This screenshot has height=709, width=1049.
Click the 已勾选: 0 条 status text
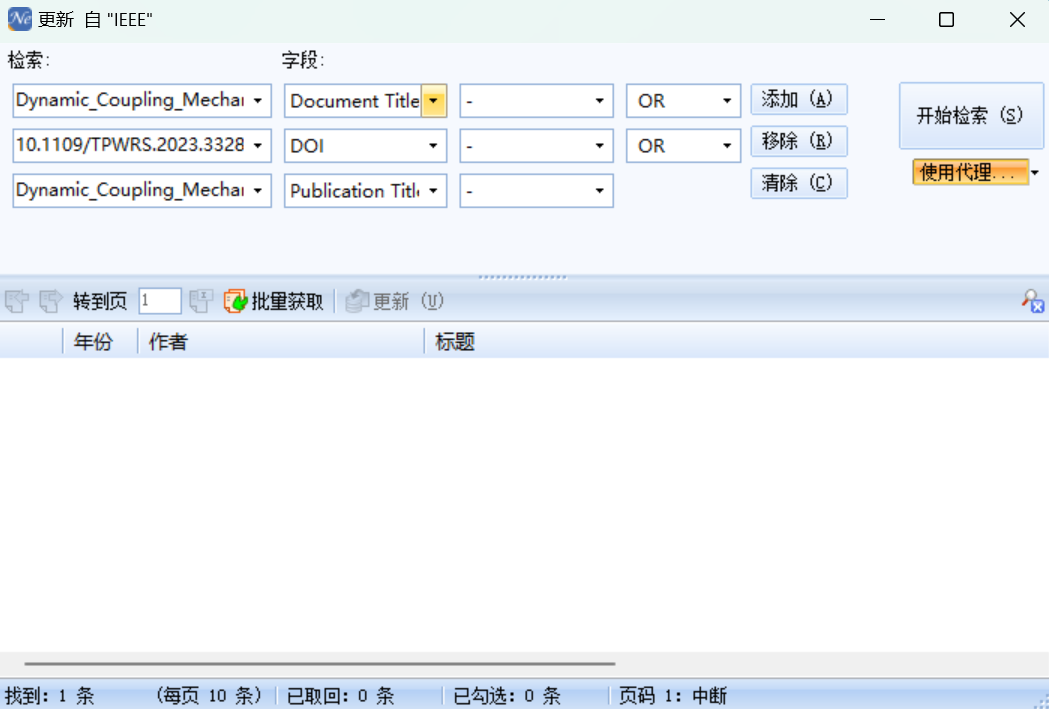pyautogui.click(x=507, y=696)
